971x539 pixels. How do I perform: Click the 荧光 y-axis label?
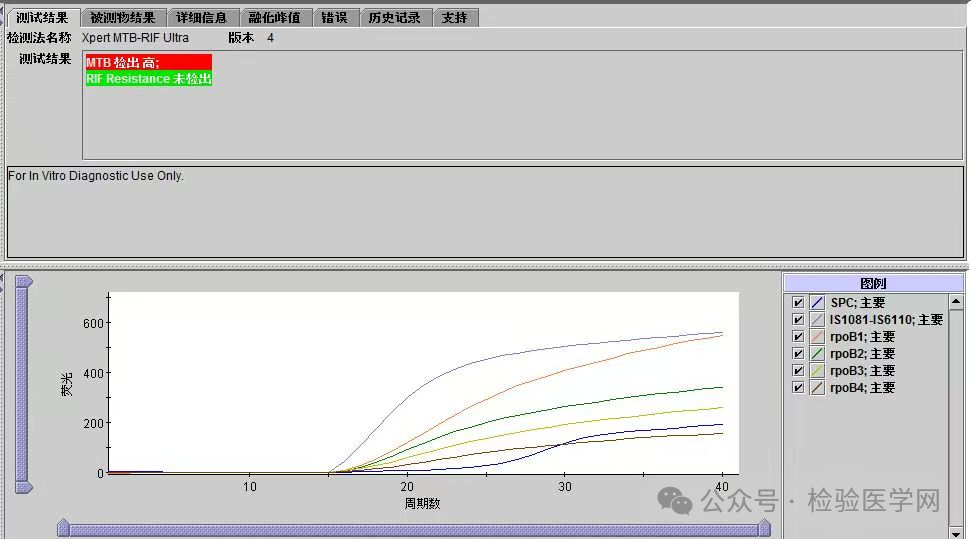click(x=67, y=384)
